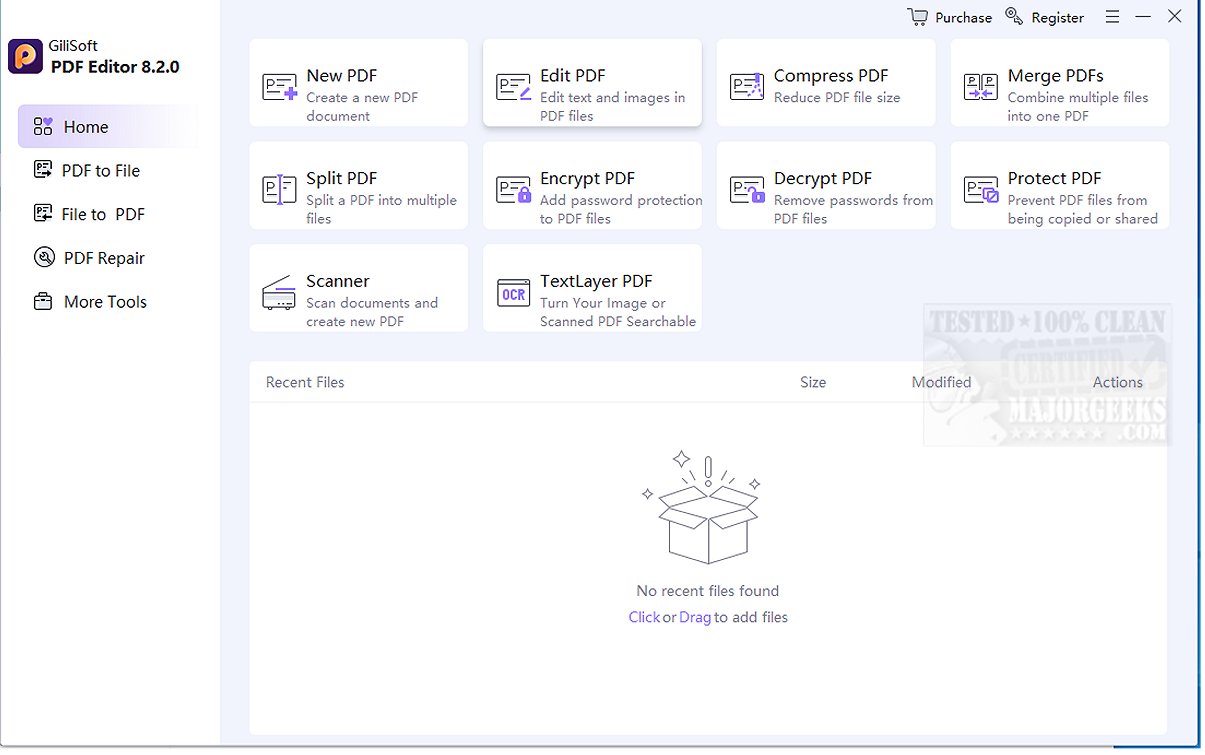
Task: Select the Decrypt PDF tool
Action: pyautogui.click(x=746, y=186)
